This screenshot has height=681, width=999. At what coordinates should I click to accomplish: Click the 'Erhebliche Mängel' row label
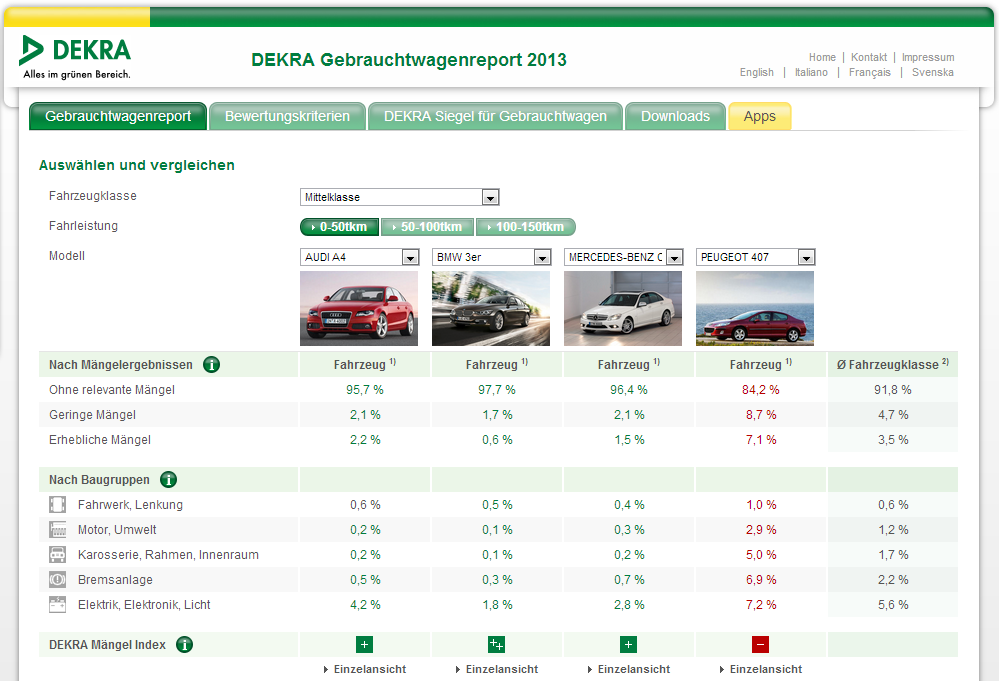[x=100, y=440]
